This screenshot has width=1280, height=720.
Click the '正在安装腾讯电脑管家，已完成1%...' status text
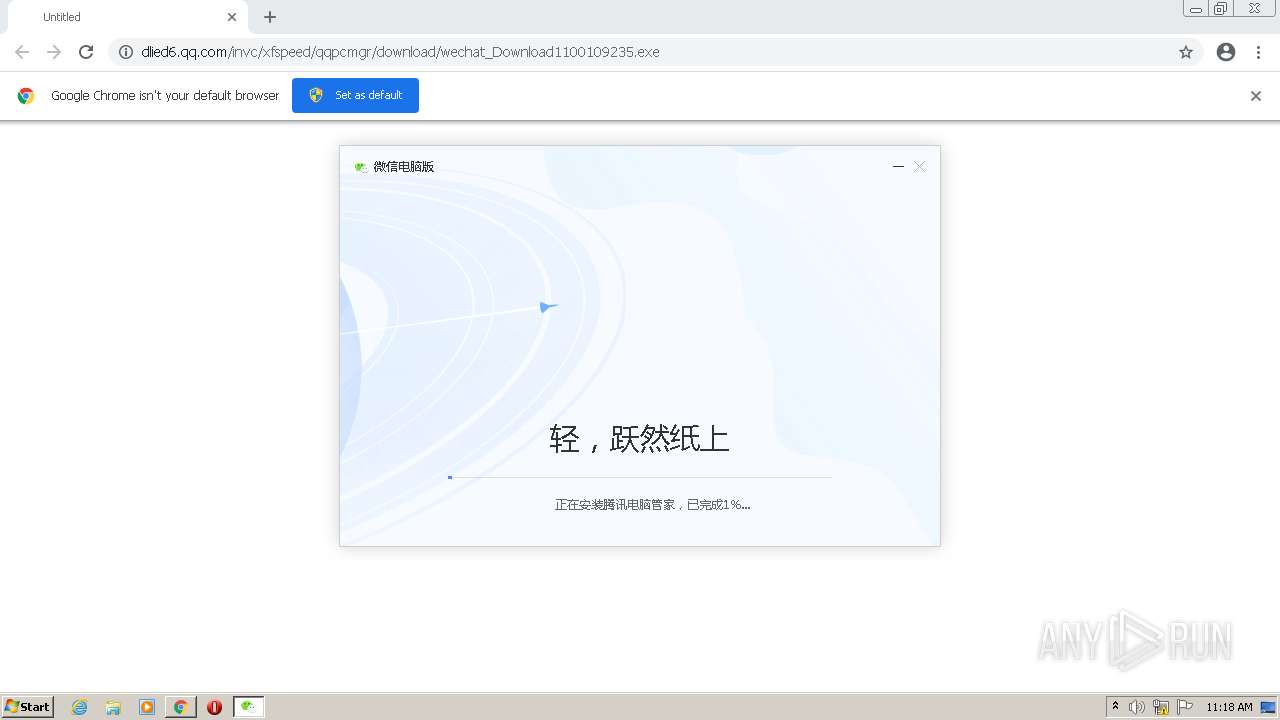[x=653, y=505]
